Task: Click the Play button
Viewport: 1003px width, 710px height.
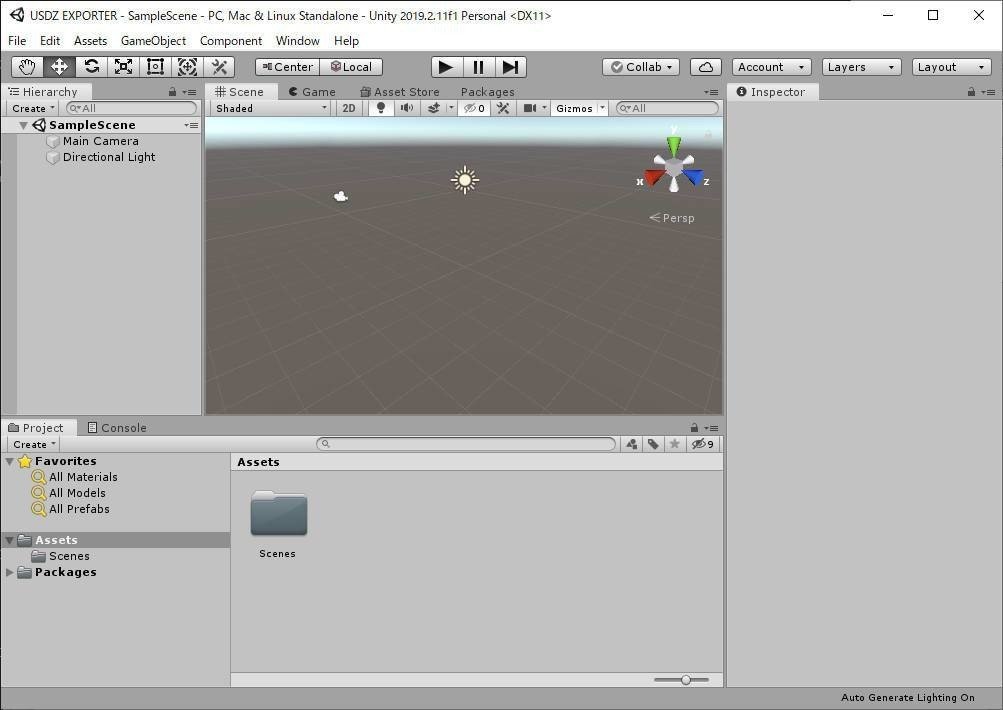Action: click(446, 67)
